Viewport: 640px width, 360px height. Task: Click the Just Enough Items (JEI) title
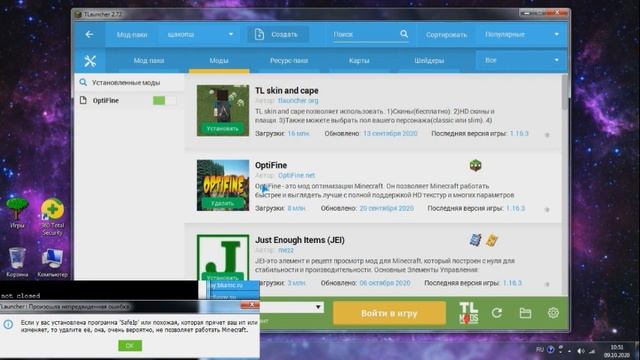coord(300,240)
